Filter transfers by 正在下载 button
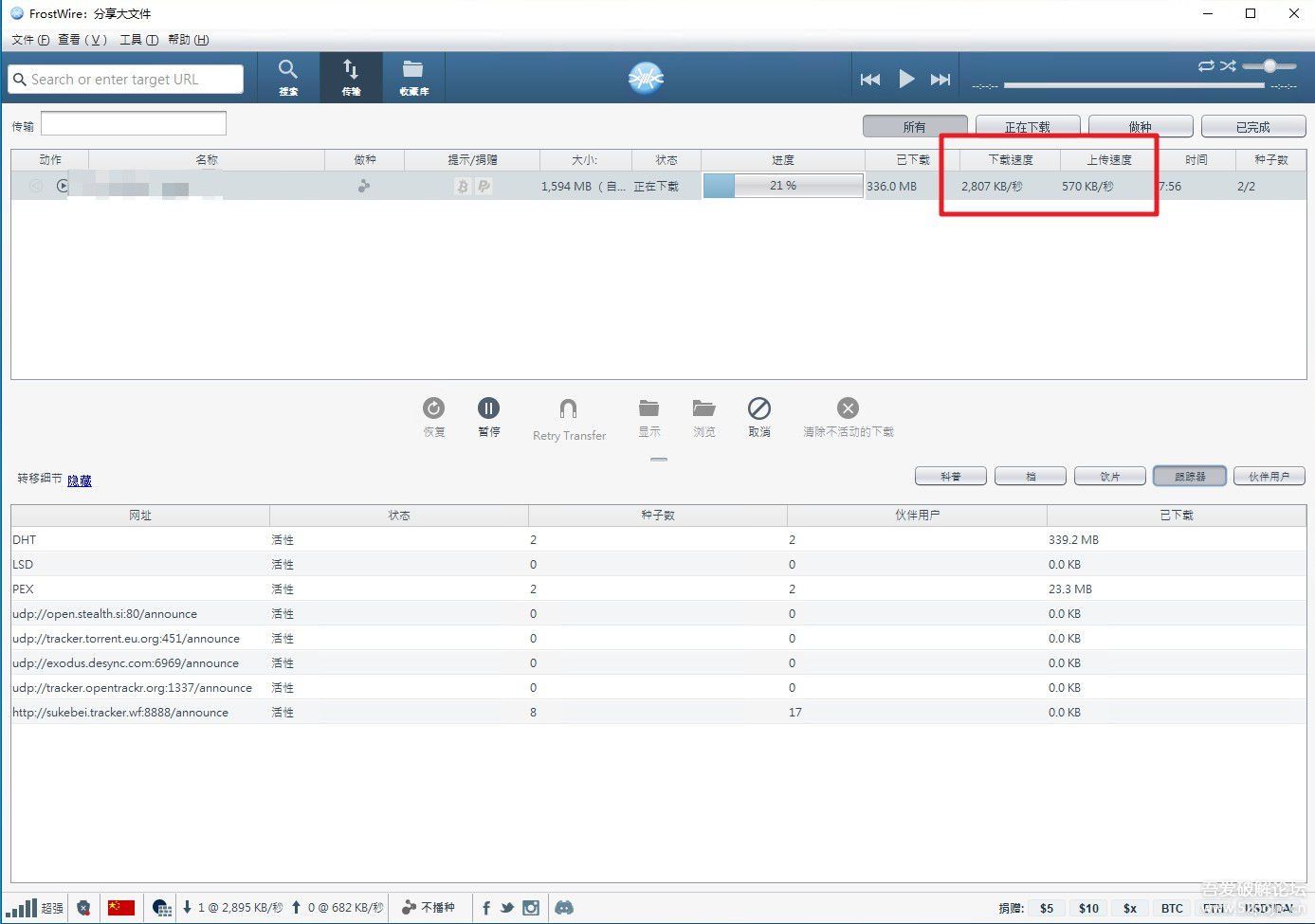1315x924 pixels. coord(1028,126)
